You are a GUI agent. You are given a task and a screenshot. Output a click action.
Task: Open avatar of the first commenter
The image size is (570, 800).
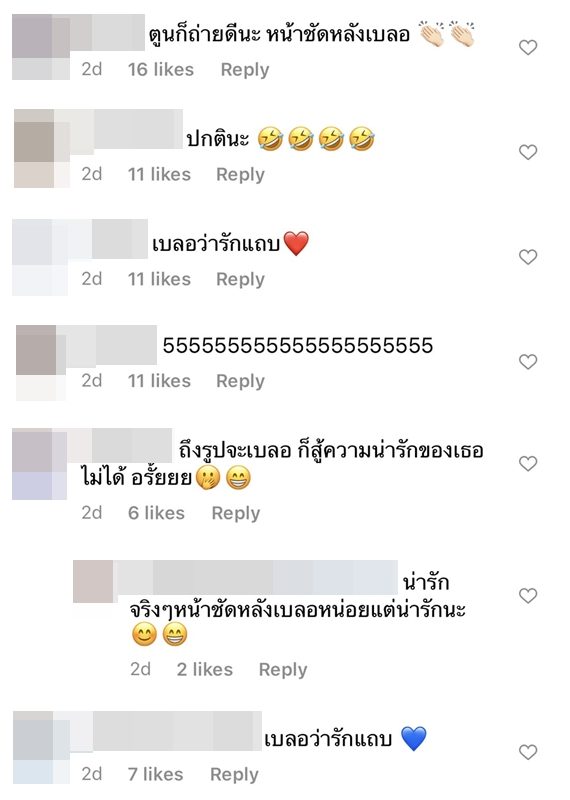[41, 47]
